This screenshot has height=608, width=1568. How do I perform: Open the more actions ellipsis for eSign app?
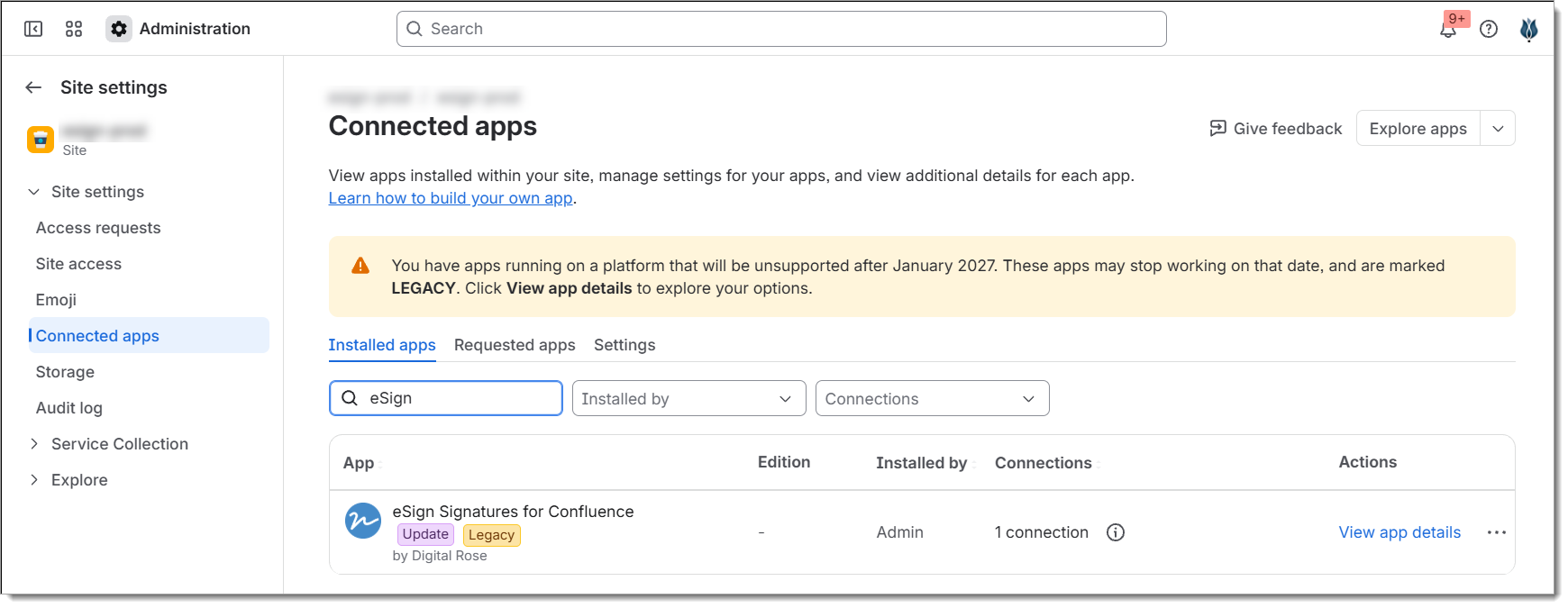[1497, 532]
